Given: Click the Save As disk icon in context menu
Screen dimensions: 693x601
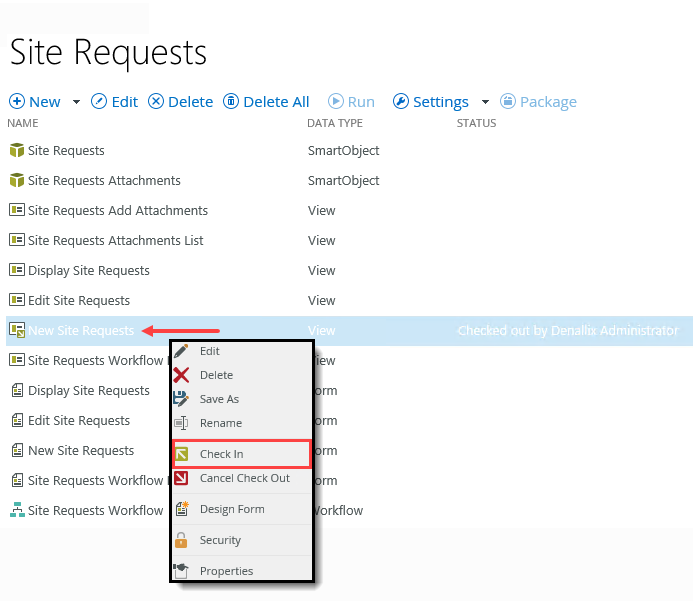Looking at the screenshot, I should click(x=181, y=399).
